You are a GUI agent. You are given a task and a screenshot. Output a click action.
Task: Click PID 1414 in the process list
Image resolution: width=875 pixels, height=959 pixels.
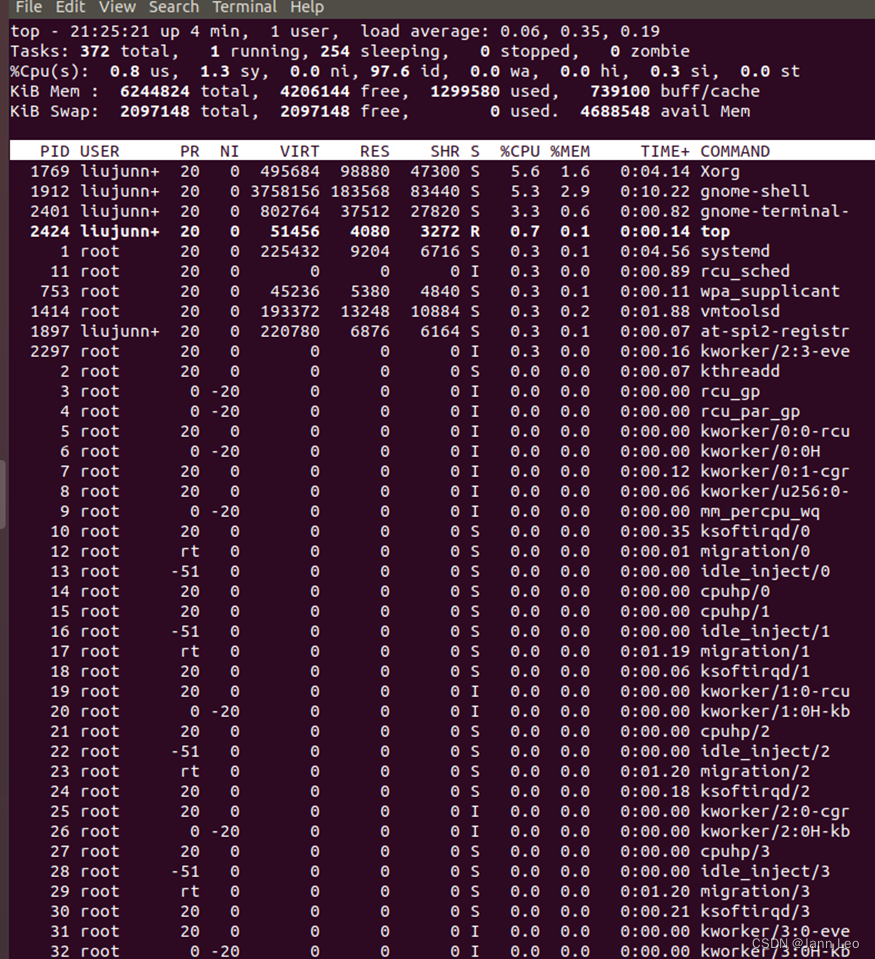pos(50,311)
